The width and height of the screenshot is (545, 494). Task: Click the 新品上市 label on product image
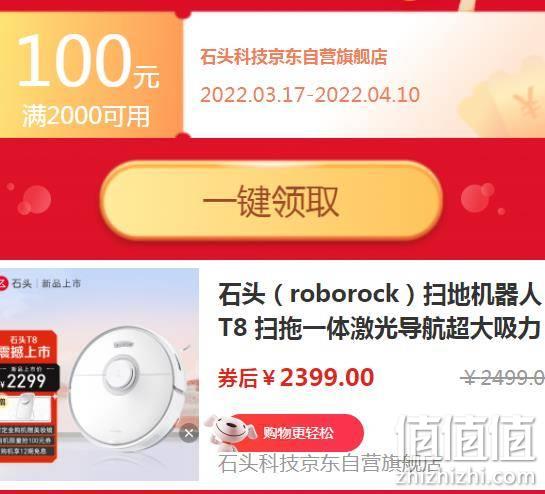pyautogui.click(x=61, y=284)
